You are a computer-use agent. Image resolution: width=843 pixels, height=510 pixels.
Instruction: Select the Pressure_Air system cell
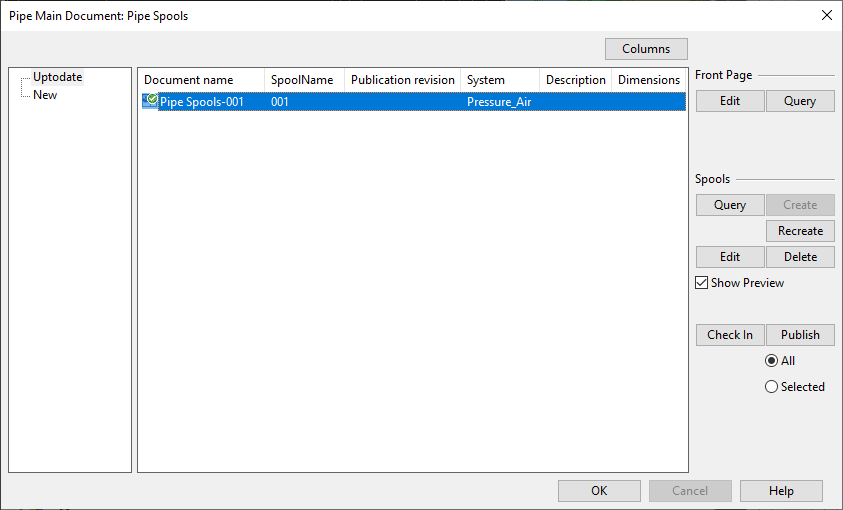pyautogui.click(x=499, y=102)
